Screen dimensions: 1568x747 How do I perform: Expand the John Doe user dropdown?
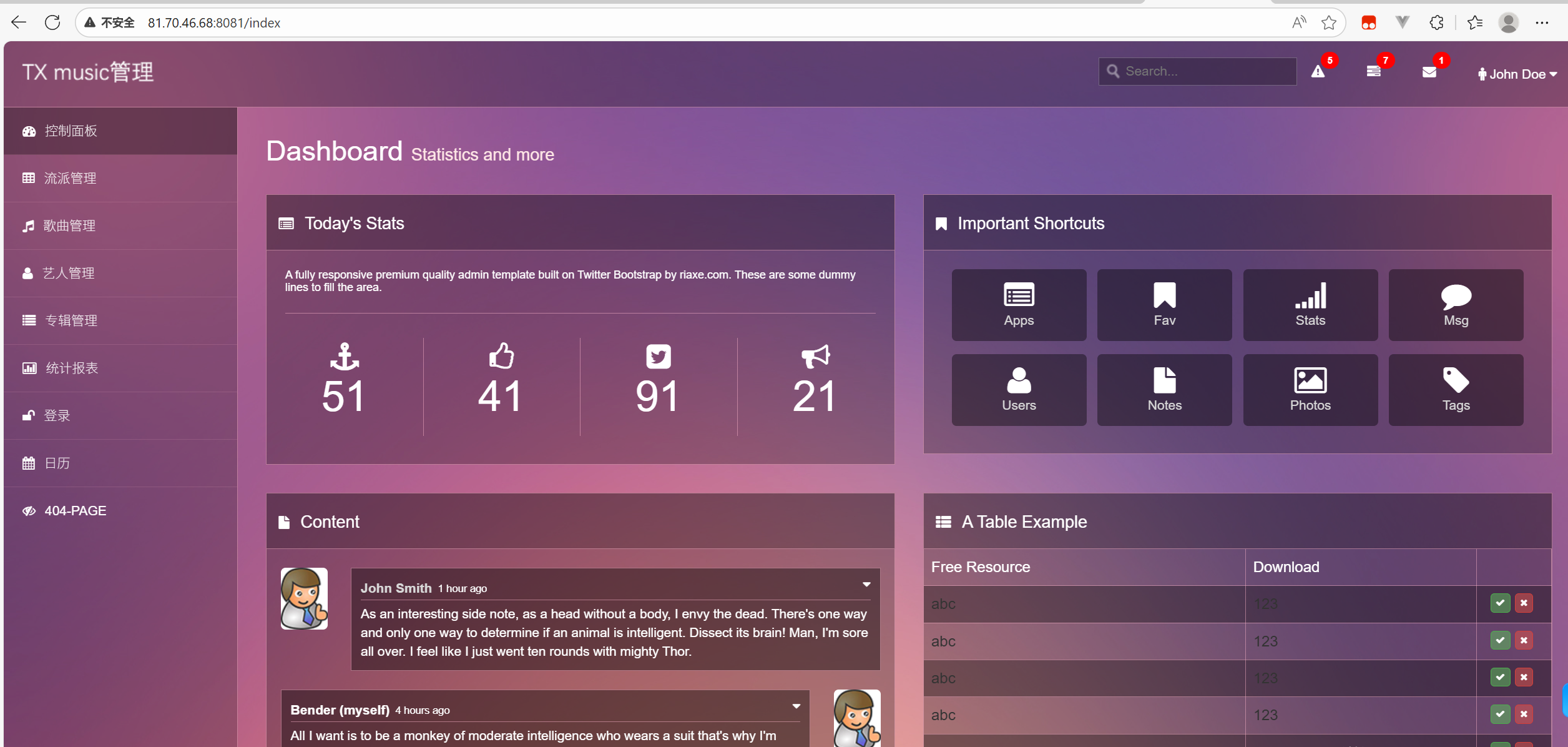(x=1517, y=74)
